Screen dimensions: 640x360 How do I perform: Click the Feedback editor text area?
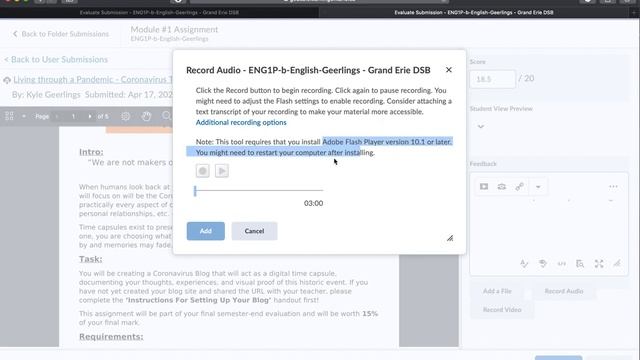549,227
